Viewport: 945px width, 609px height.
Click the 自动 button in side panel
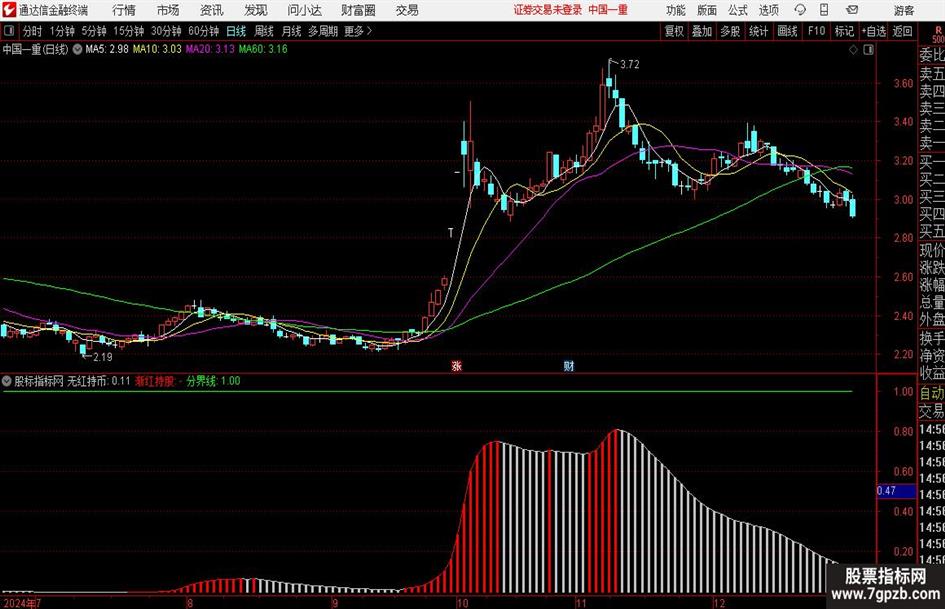(x=931, y=393)
